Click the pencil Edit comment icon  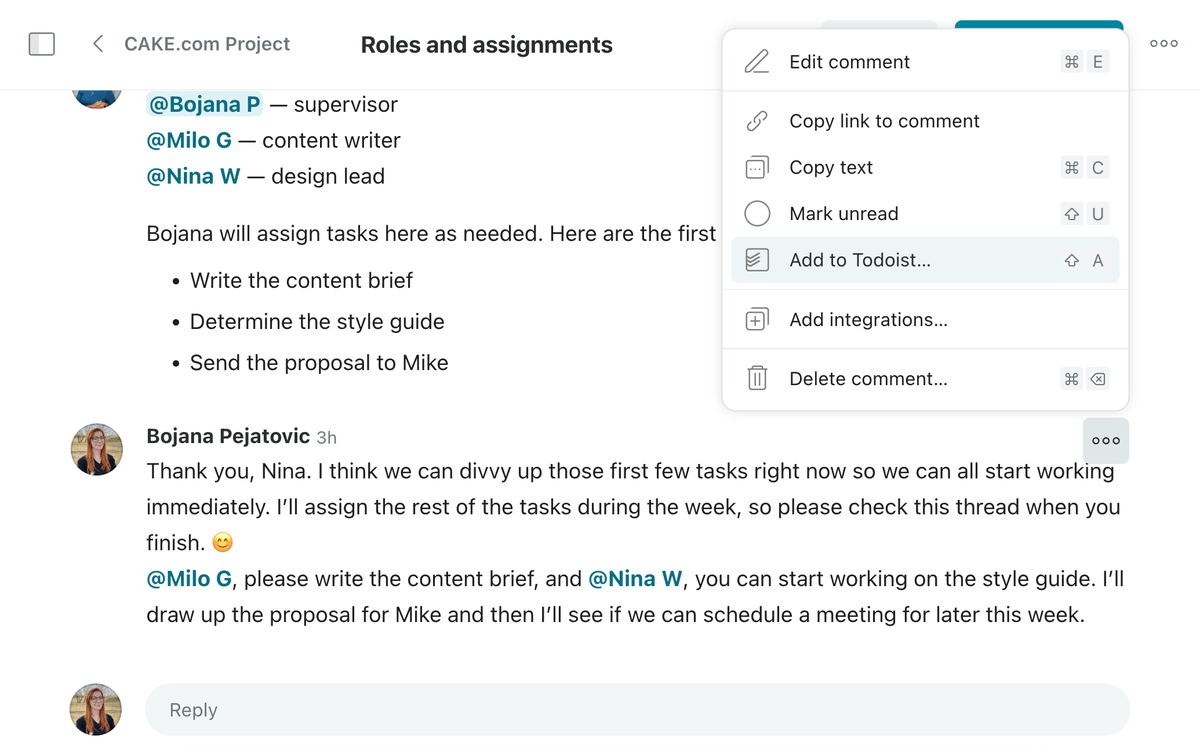click(x=757, y=62)
